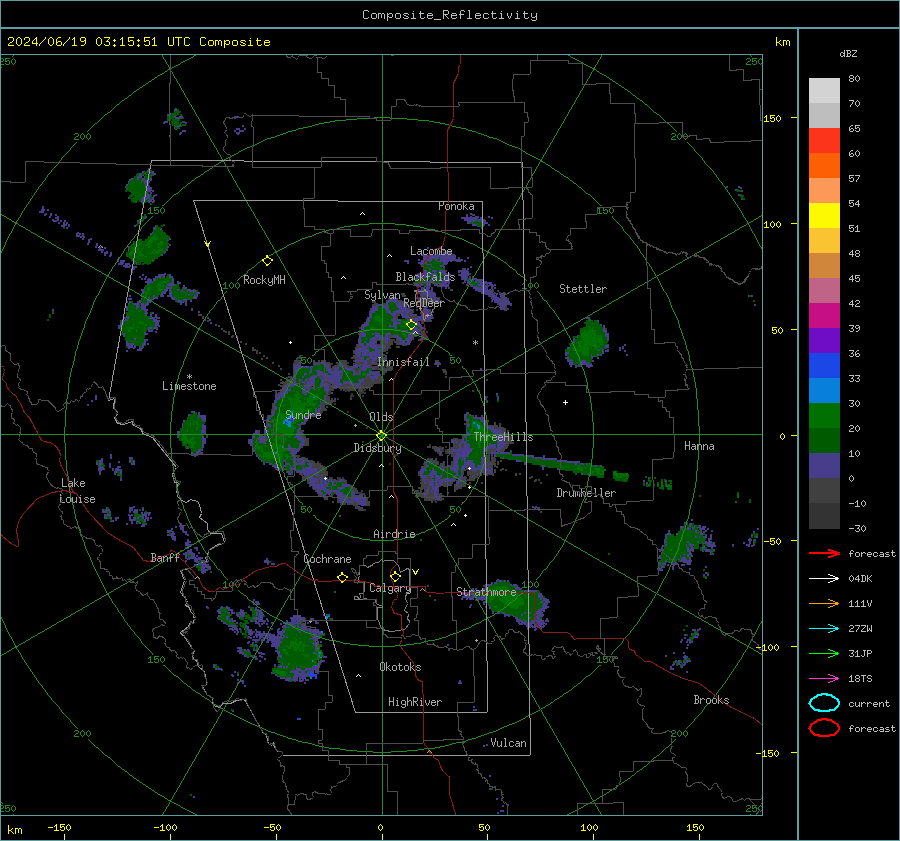Click the yellow diamond marker at RedDeer
Screen dimensions: 900x841
(x=411, y=325)
